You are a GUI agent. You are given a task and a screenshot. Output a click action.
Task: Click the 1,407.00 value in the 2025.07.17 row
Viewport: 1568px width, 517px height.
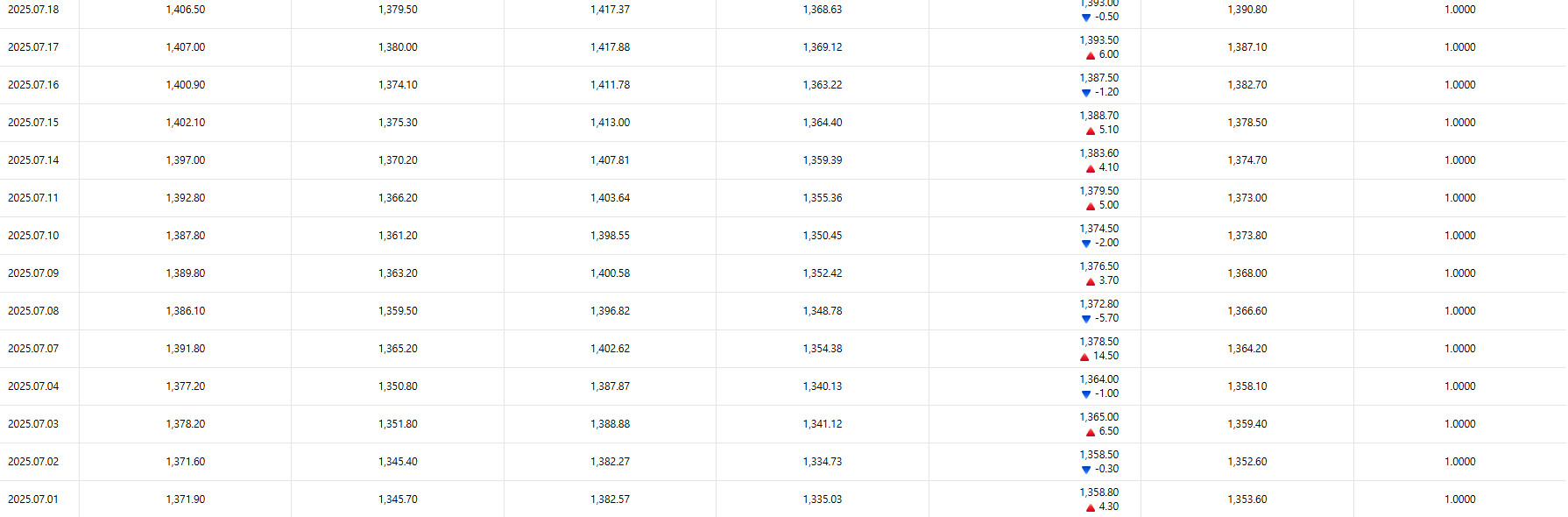[x=186, y=47]
